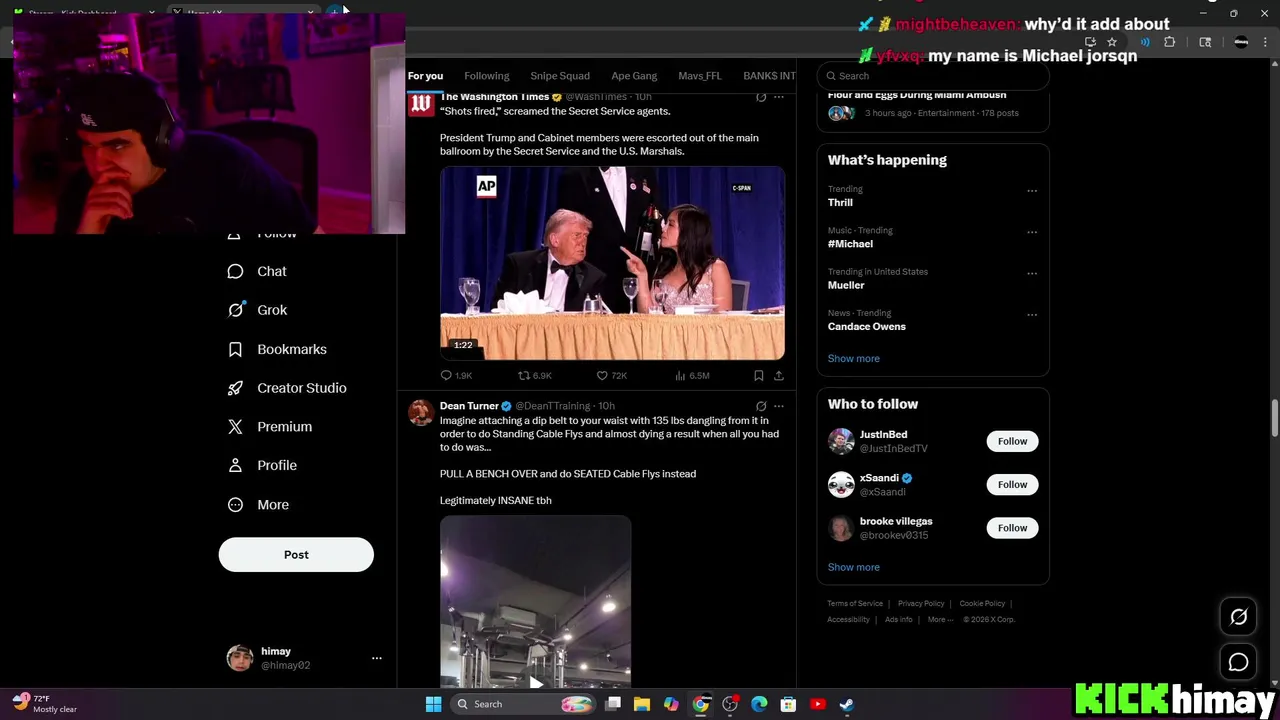Open Microsoft Edge from the taskbar

(759, 704)
